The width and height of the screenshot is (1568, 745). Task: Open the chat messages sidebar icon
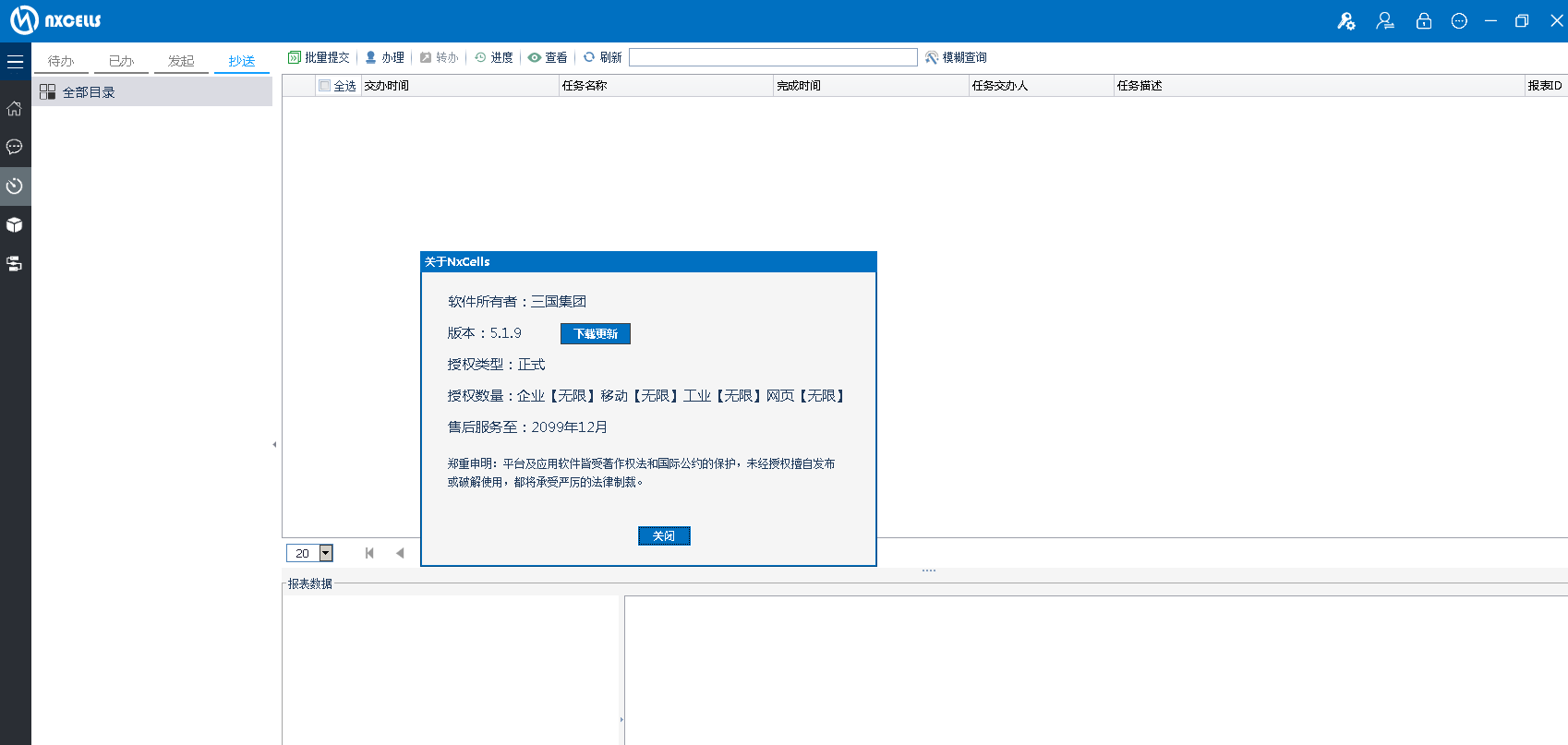pyautogui.click(x=15, y=147)
